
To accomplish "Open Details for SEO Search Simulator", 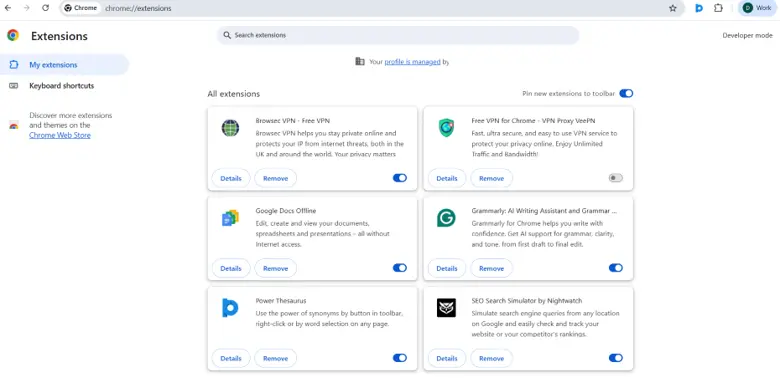I will pos(447,358).
